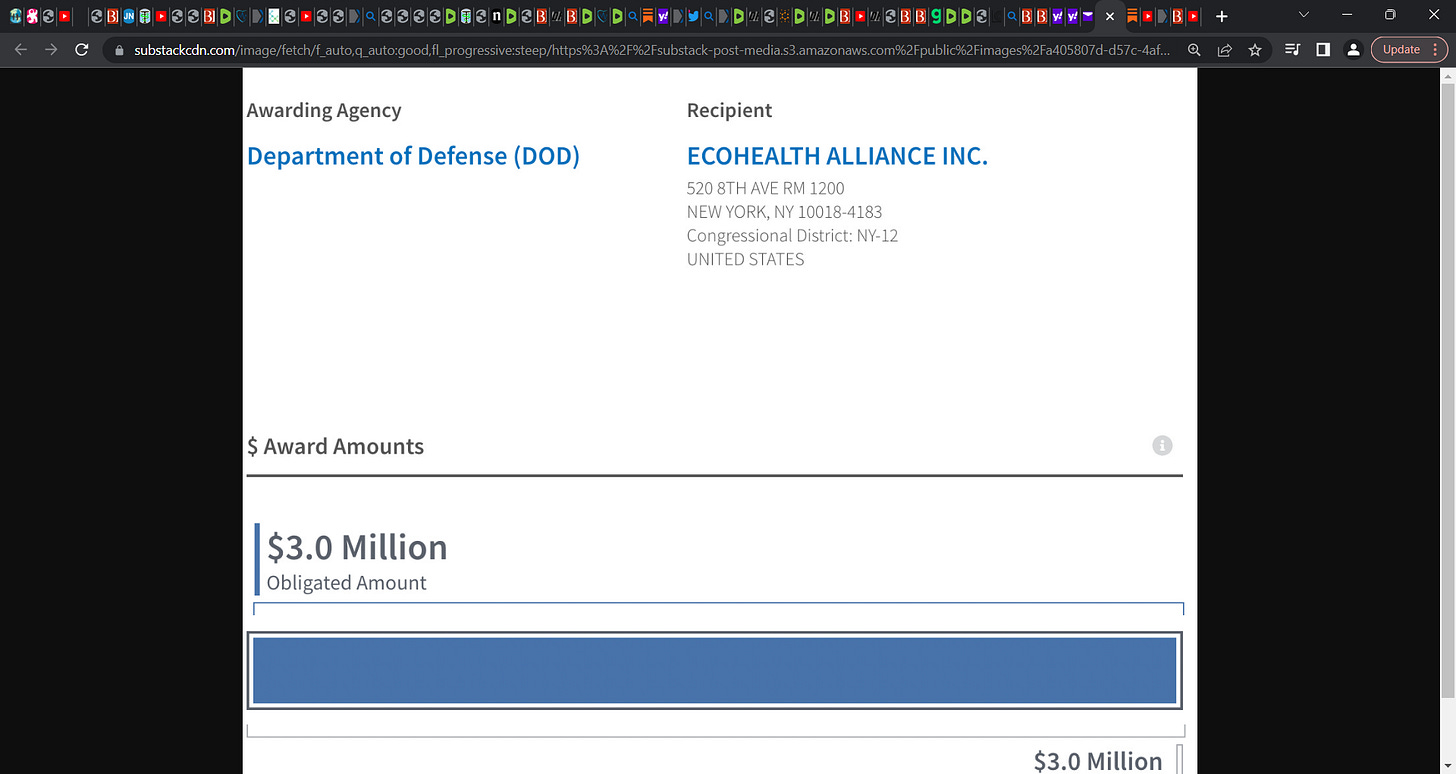The width and height of the screenshot is (1456, 774).
Task: Switch to the first tab with teal icon
Action: click(16, 16)
